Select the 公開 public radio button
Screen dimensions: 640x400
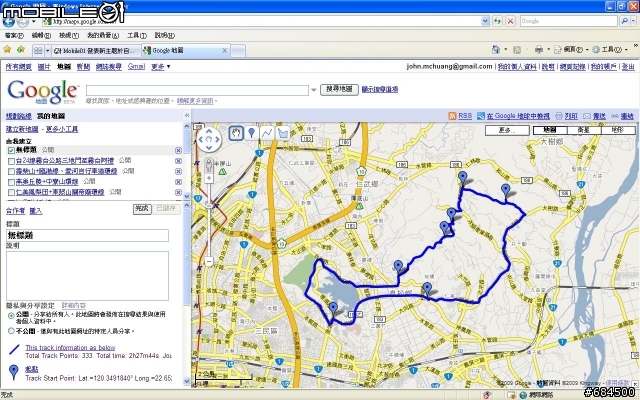[x=11, y=315]
